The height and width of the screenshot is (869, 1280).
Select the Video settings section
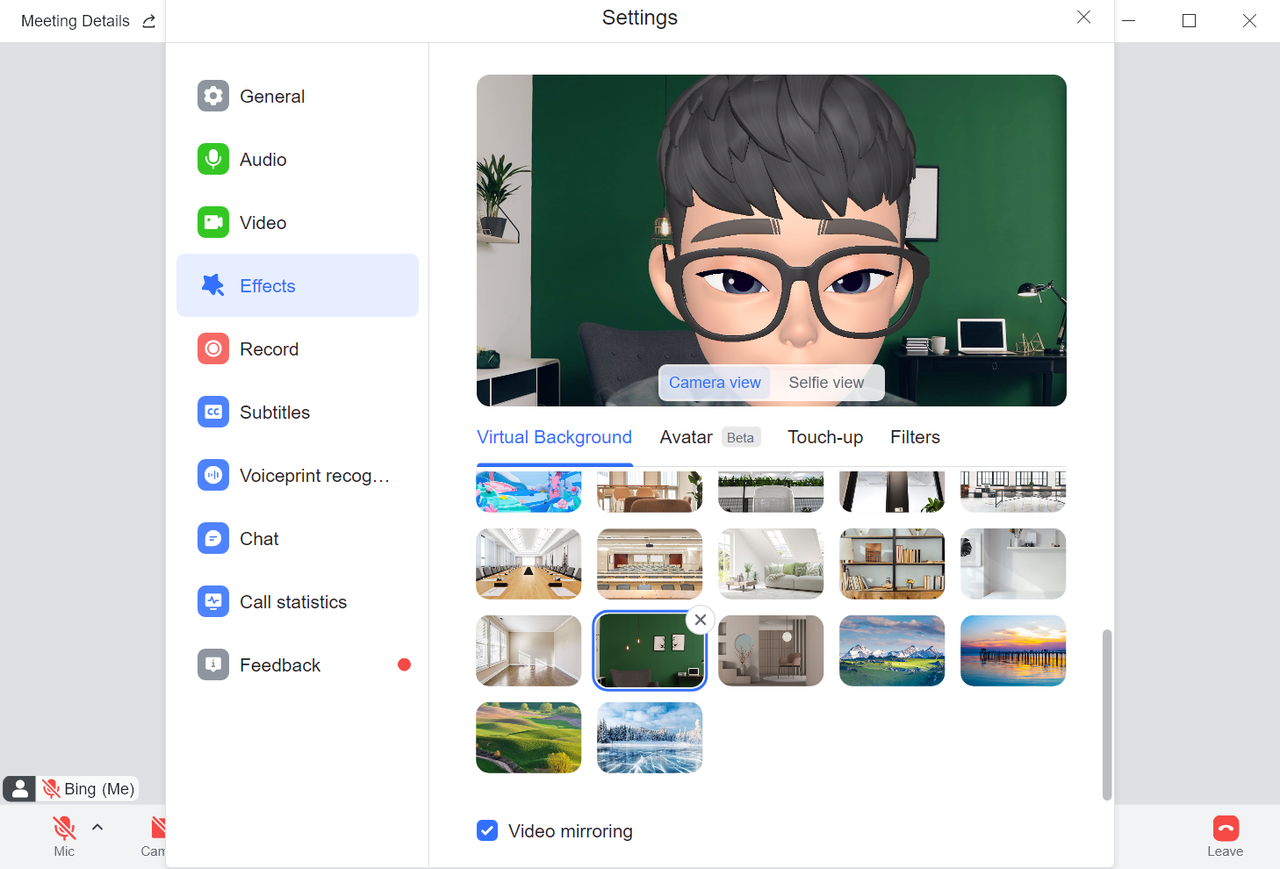point(262,222)
